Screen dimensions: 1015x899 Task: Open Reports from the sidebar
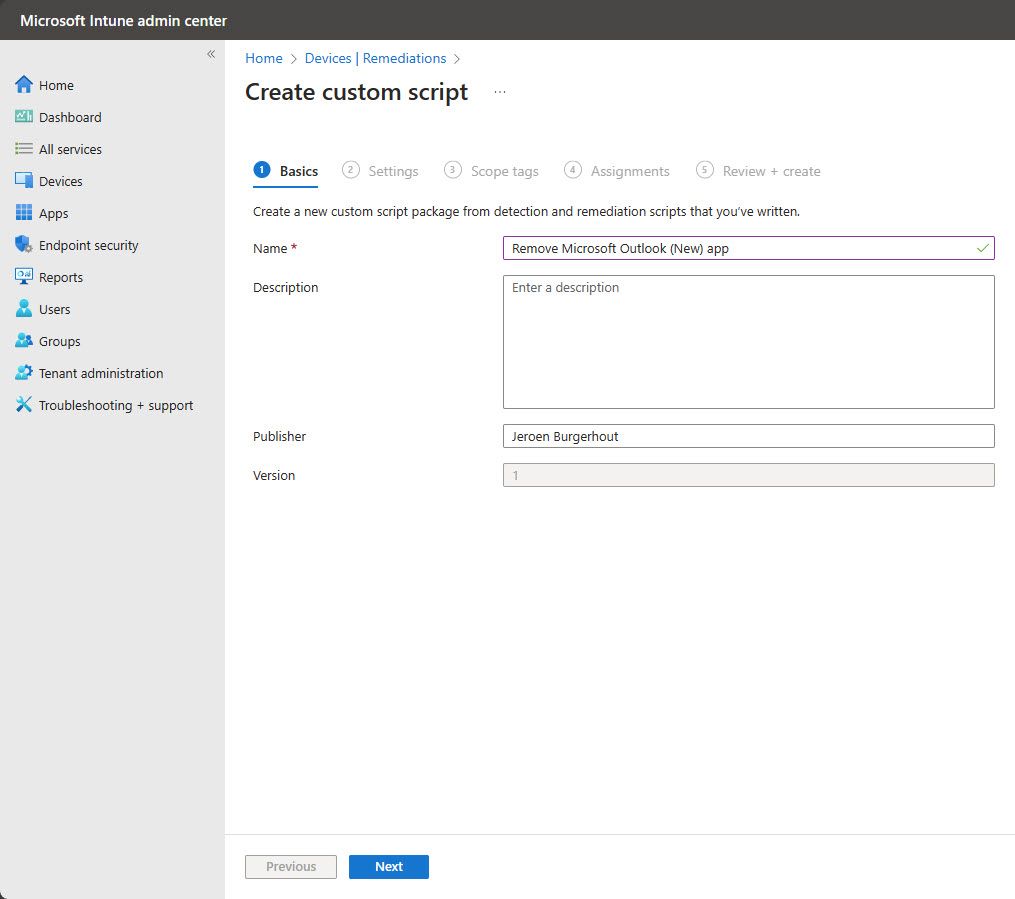[61, 278]
